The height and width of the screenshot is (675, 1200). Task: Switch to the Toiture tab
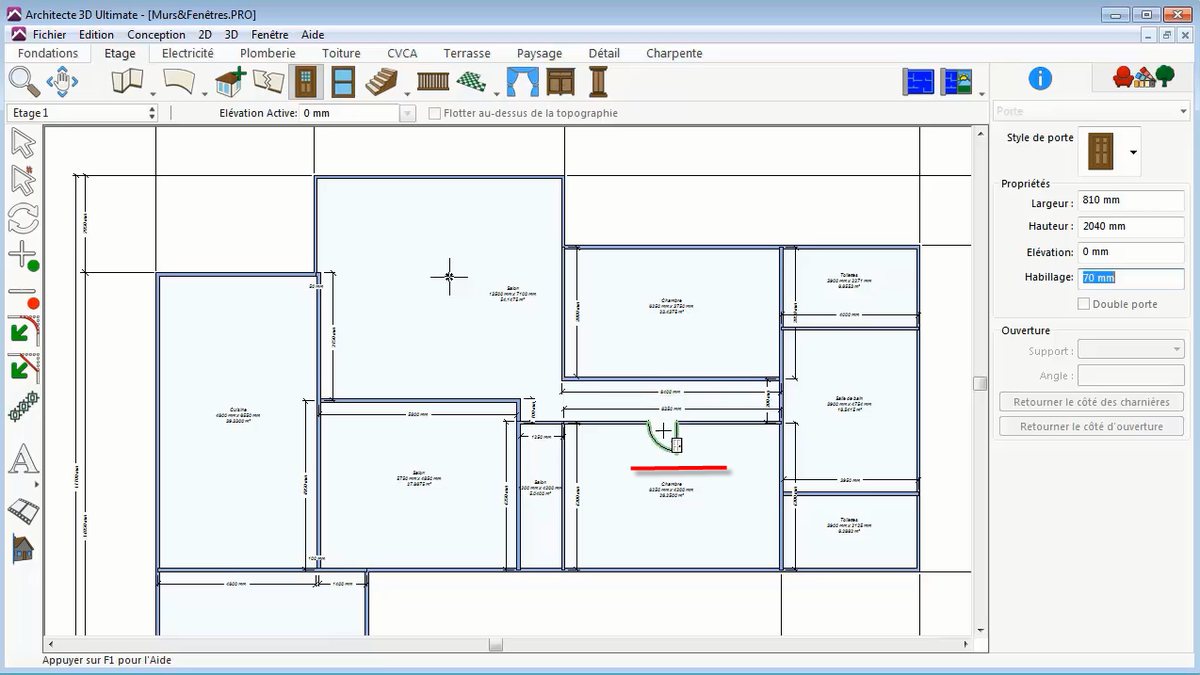pos(341,53)
